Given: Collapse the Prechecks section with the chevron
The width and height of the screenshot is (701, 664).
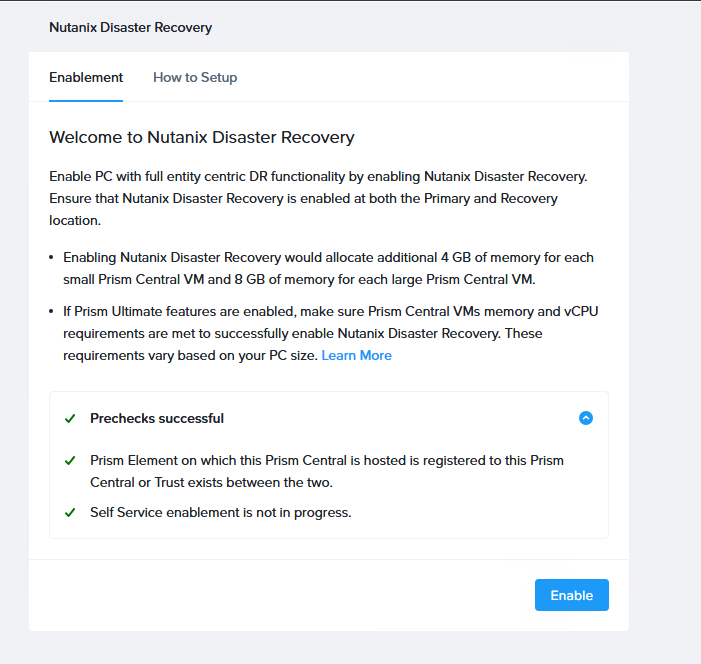Looking at the screenshot, I should pos(586,418).
